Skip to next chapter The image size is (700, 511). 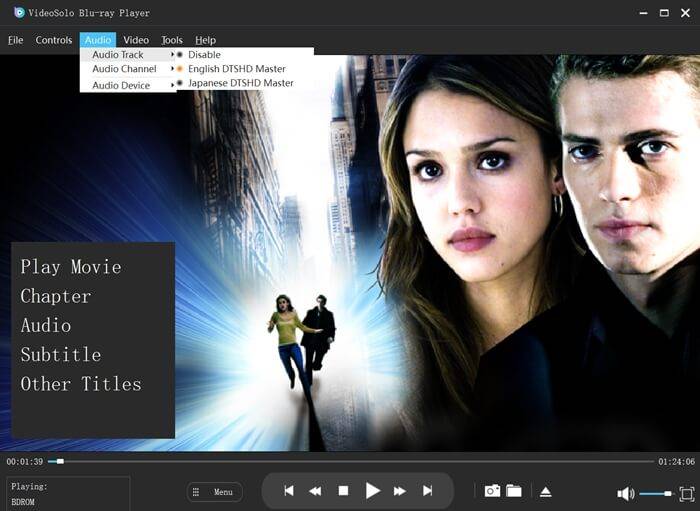click(x=427, y=491)
